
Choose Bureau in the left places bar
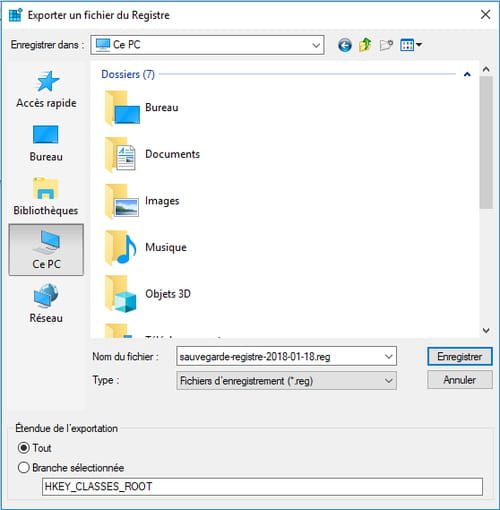(46, 143)
